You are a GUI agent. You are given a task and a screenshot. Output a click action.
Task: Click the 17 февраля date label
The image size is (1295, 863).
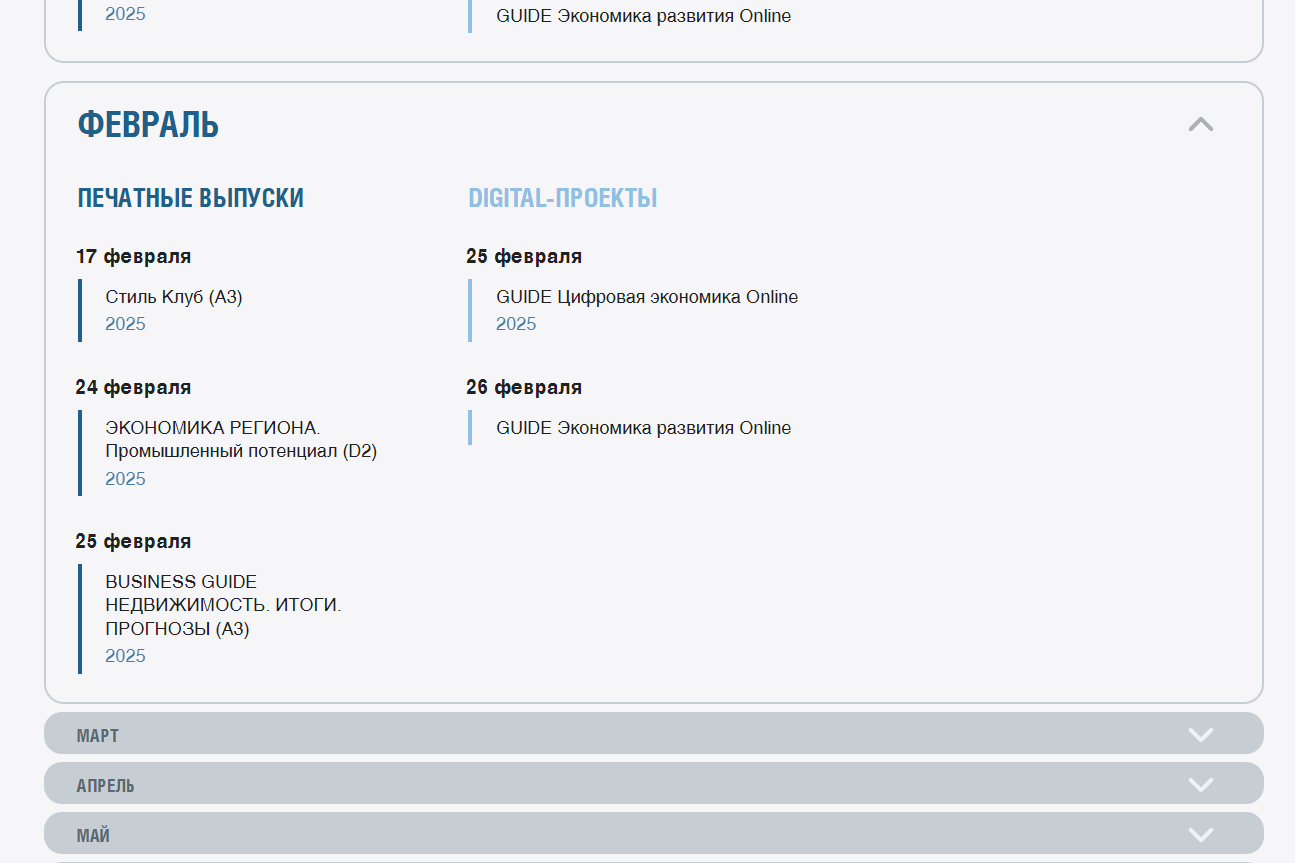pos(132,256)
